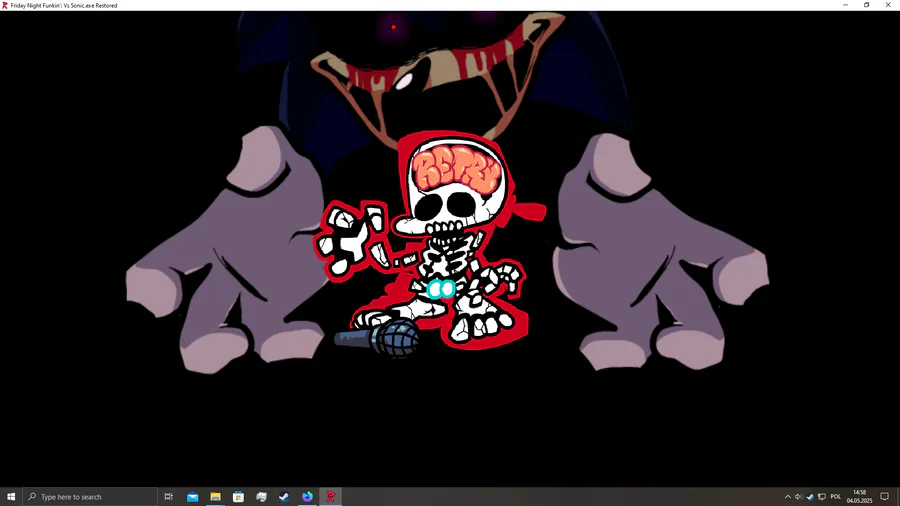
Task: Open the Action Center notifications icon
Action: 885,497
